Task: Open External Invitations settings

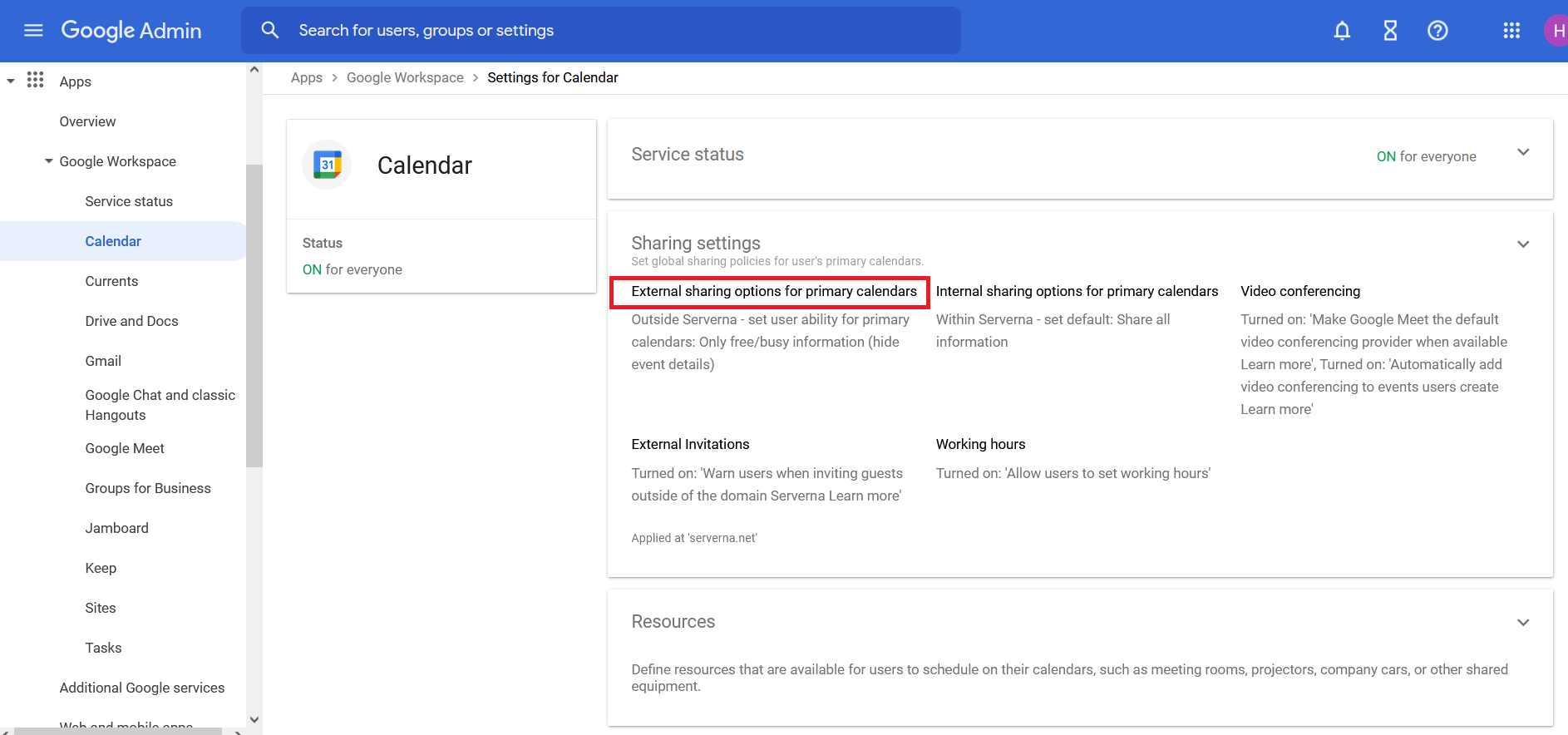Action: [690, 444]
